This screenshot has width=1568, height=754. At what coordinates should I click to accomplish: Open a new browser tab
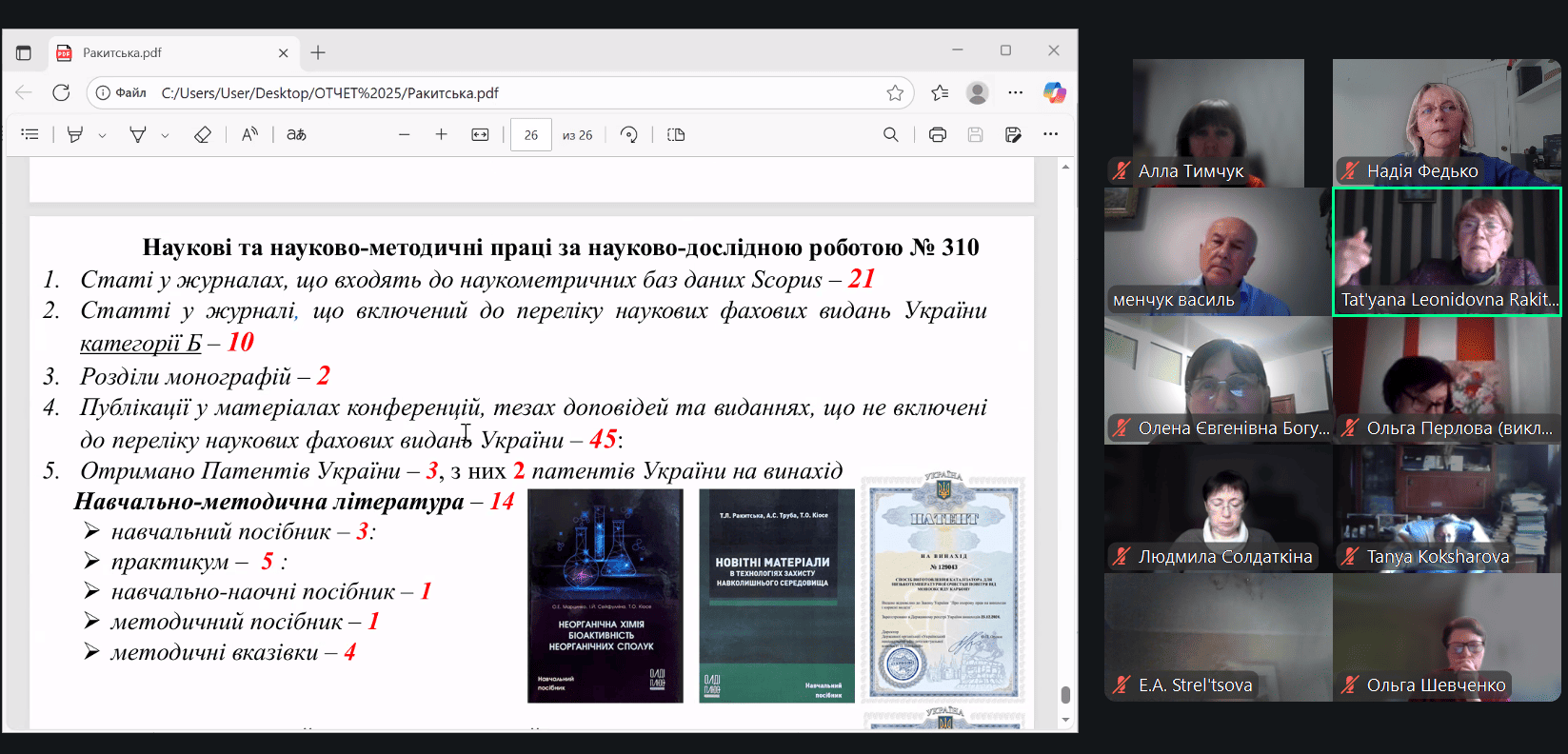[x=318, y=52]
